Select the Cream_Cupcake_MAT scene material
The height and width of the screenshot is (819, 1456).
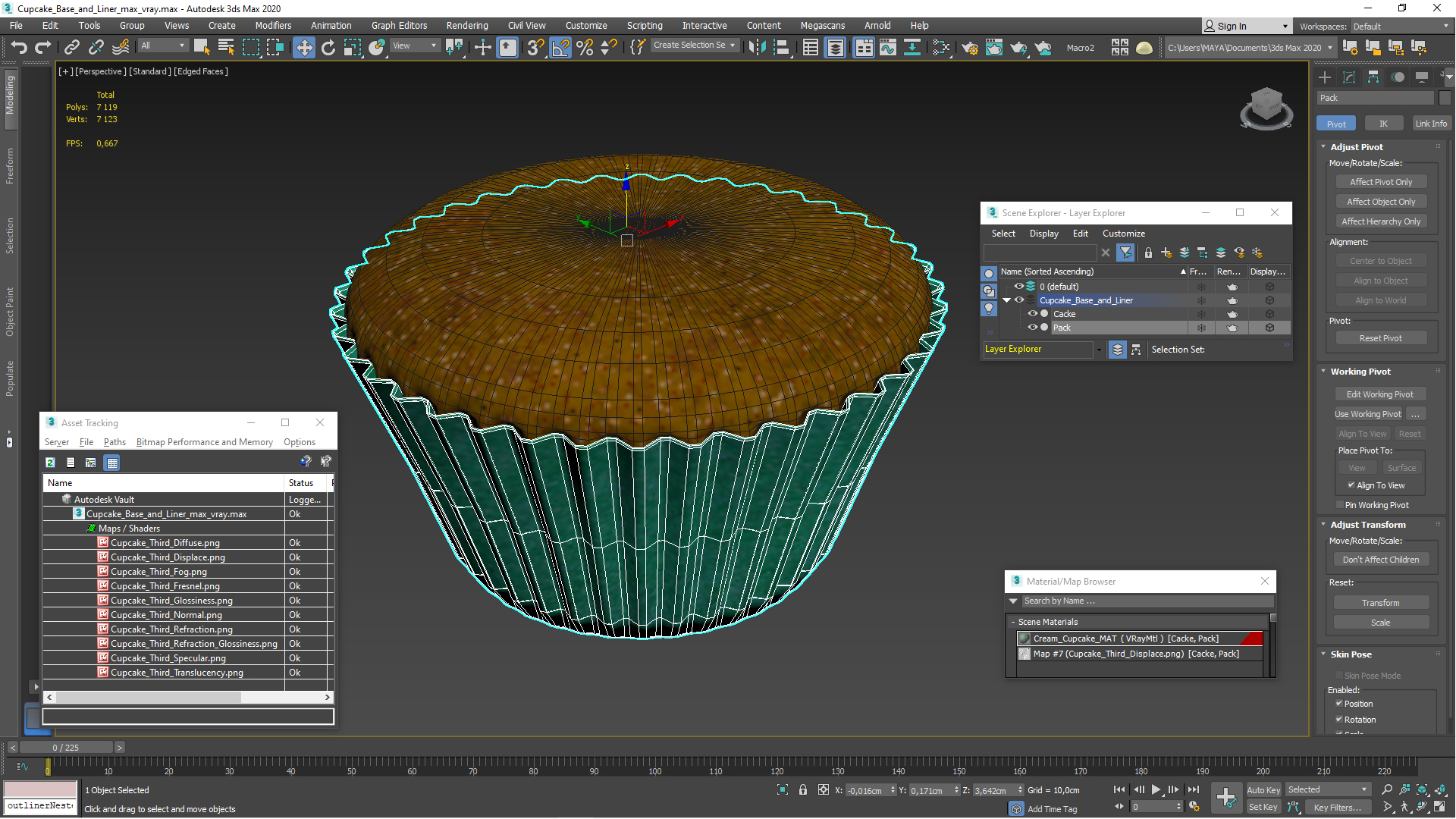pos(1138,639)
